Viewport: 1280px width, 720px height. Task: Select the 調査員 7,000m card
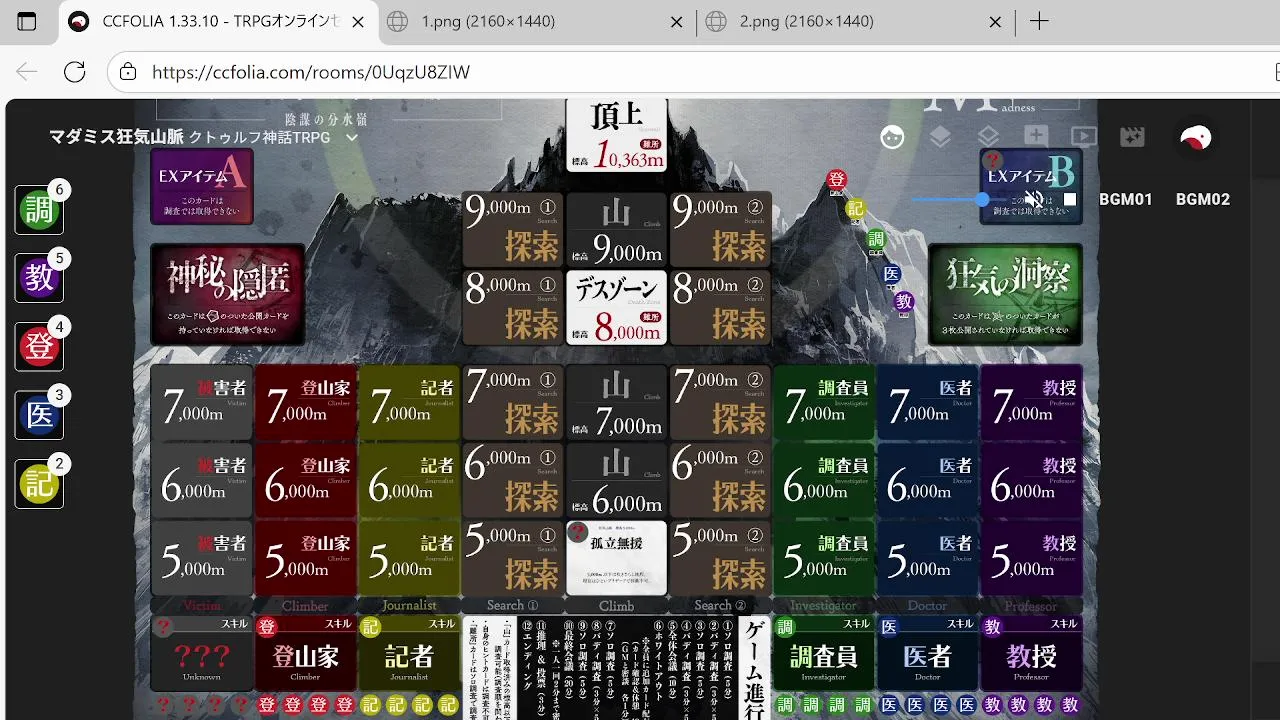[824, 402]
